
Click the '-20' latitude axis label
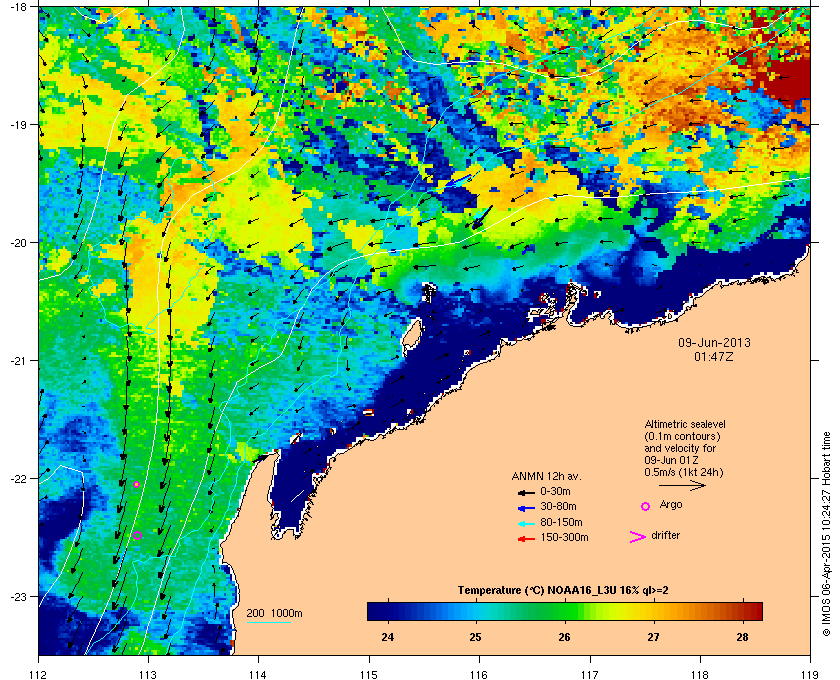pyautogui.click(x=18, y=243)
